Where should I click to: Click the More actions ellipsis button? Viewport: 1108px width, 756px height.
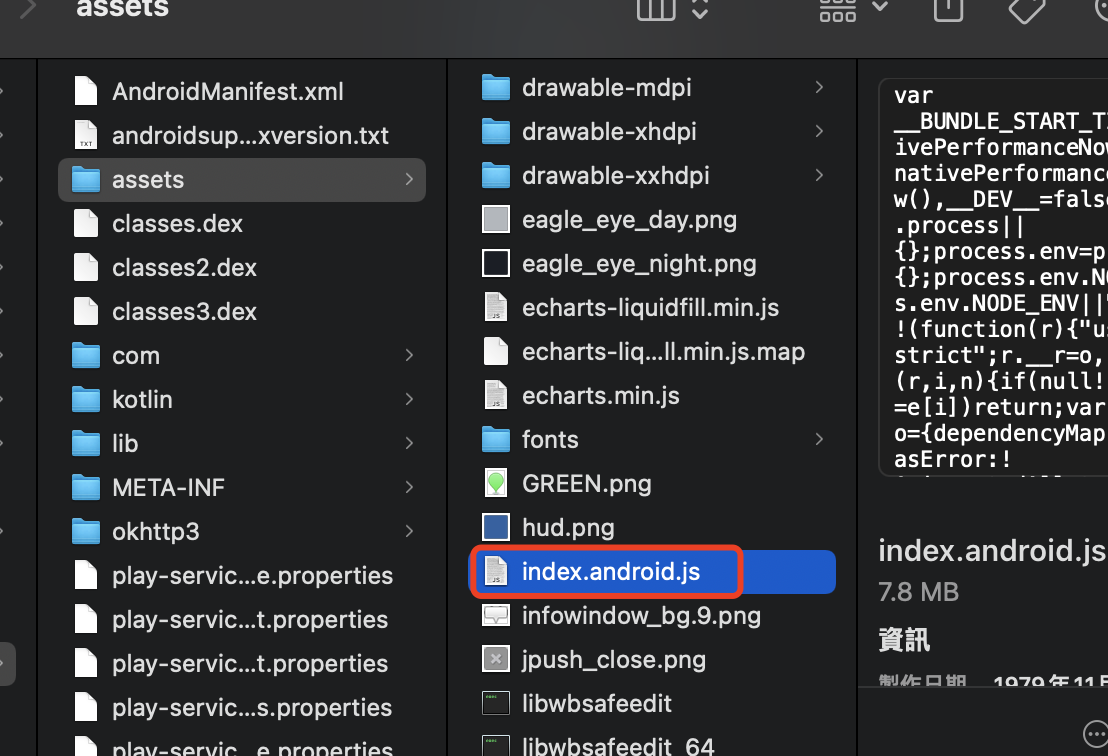coord(1096,733)
